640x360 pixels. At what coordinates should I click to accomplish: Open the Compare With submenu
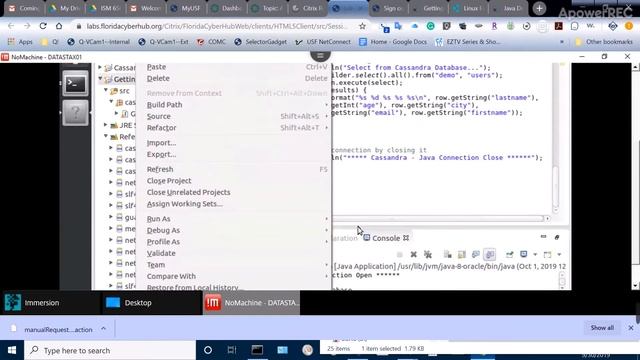[x=234, y=276]
